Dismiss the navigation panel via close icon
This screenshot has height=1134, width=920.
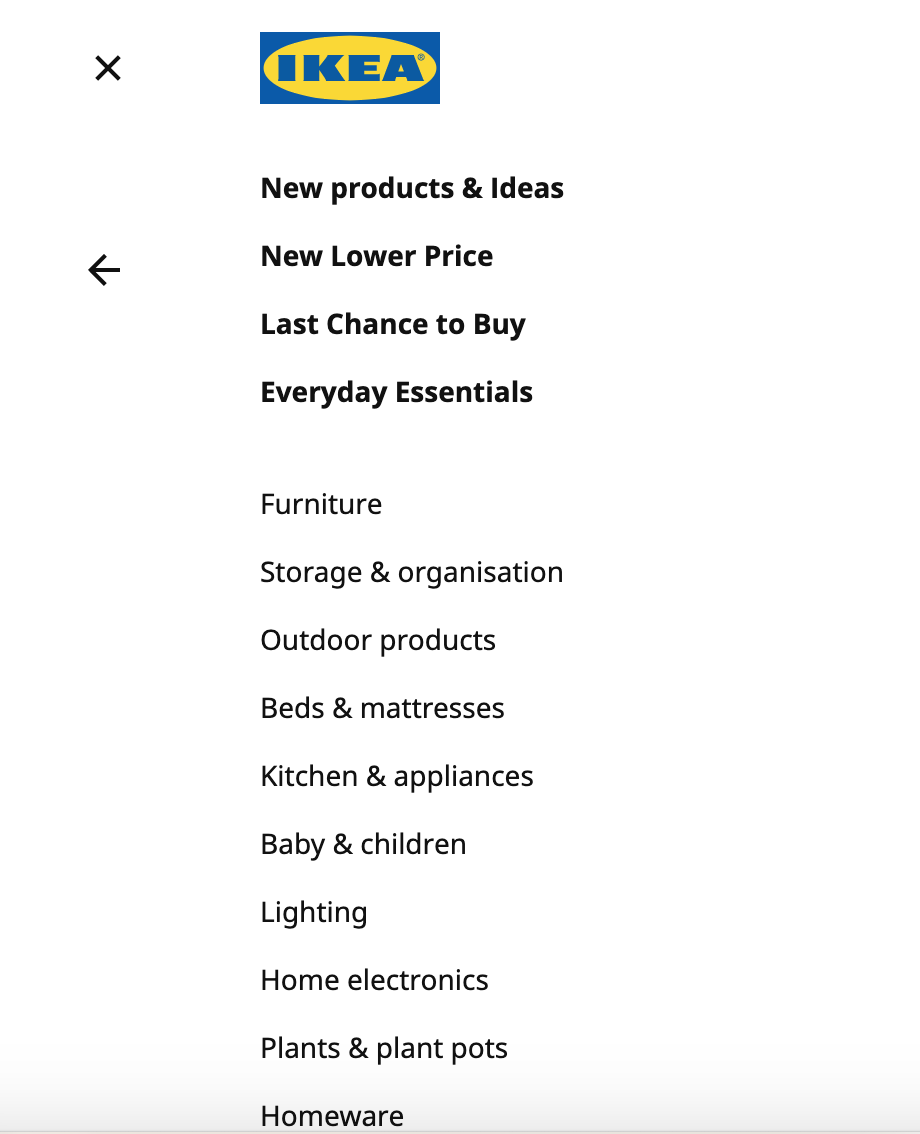(x=107, y=68)
